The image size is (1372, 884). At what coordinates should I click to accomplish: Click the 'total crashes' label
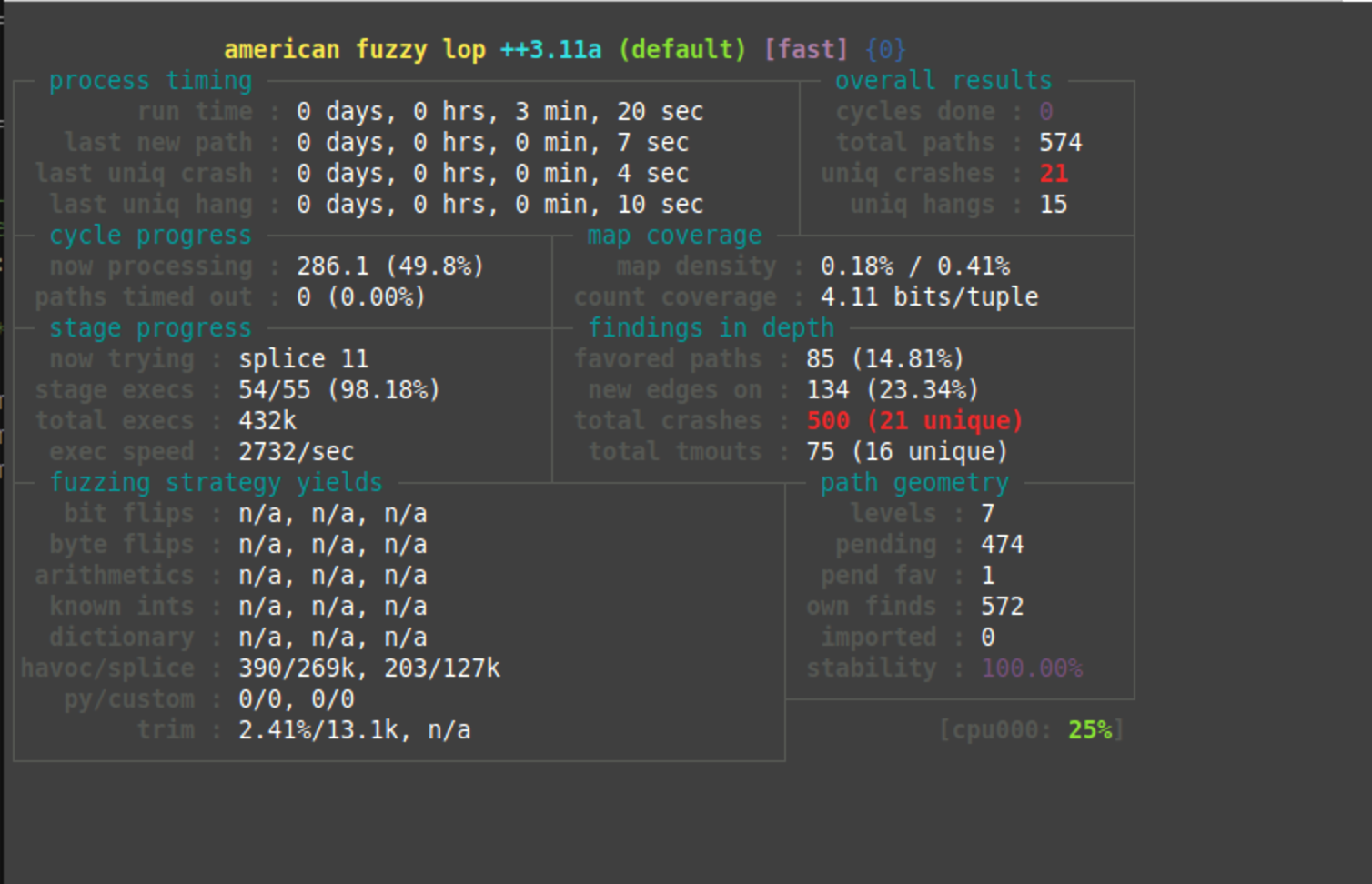(x=668, y=420)
